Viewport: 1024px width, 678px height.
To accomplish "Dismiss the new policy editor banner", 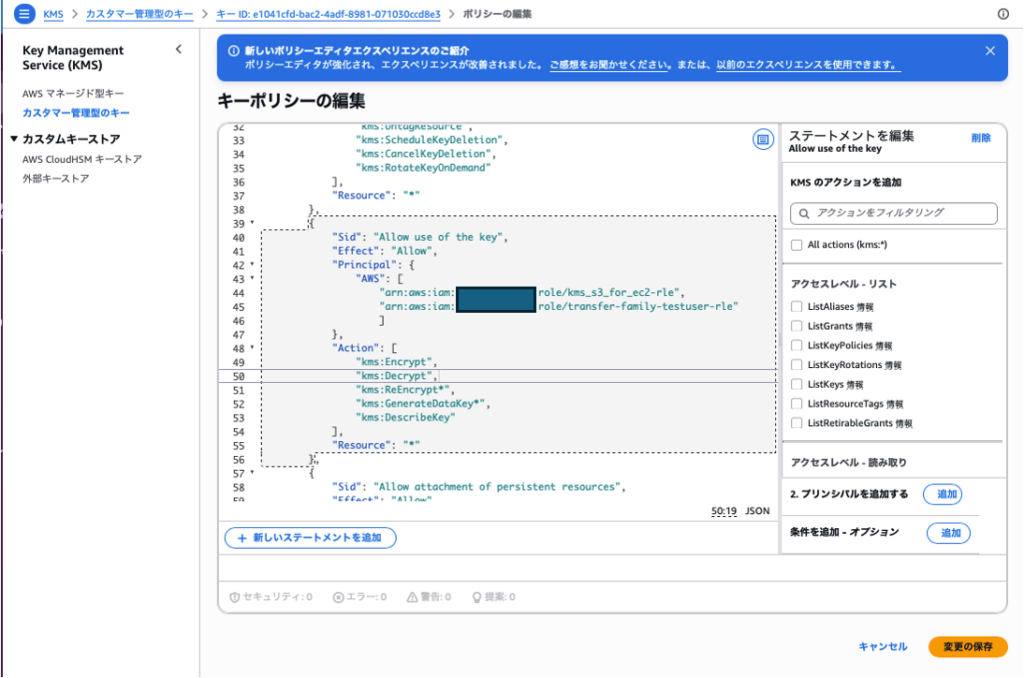I will click(990, 51).
